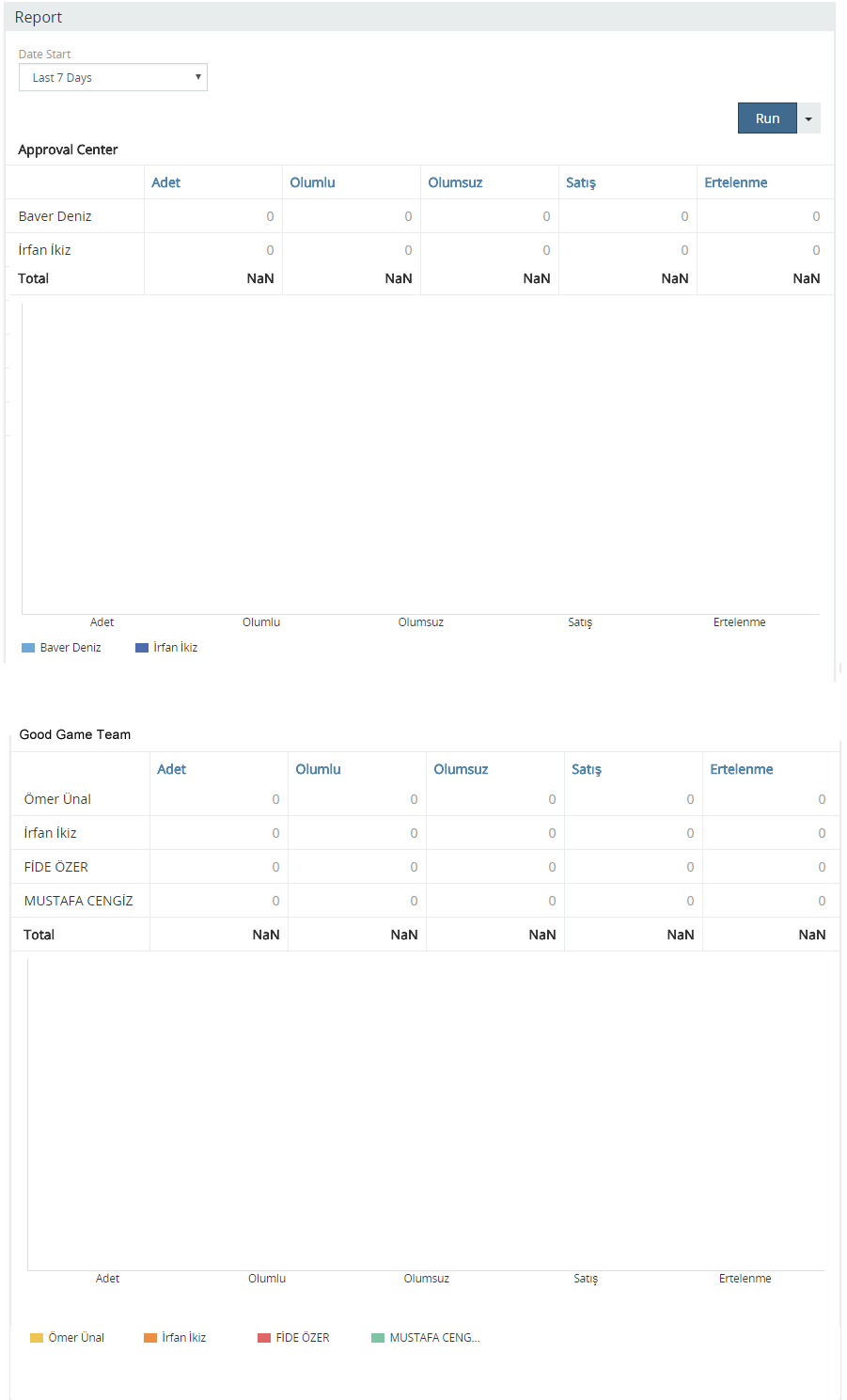This screenshot has height=1400, width=847.
Task: Sort Approval Center by Olumsuz column
Action: click(455, 182)
